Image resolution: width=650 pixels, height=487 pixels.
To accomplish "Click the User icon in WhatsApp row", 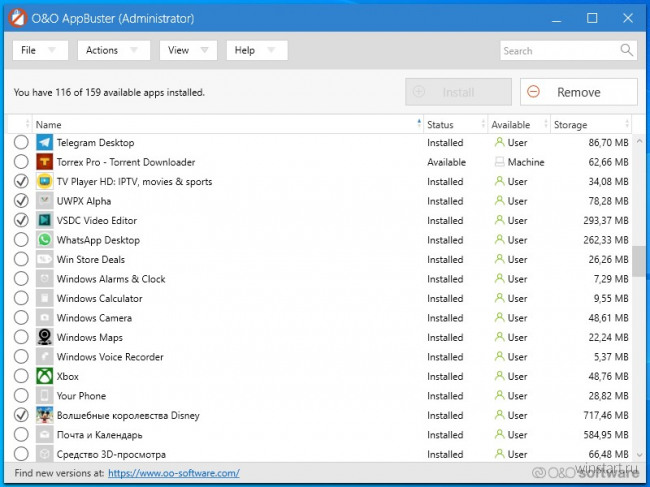I will pos(500,240).
